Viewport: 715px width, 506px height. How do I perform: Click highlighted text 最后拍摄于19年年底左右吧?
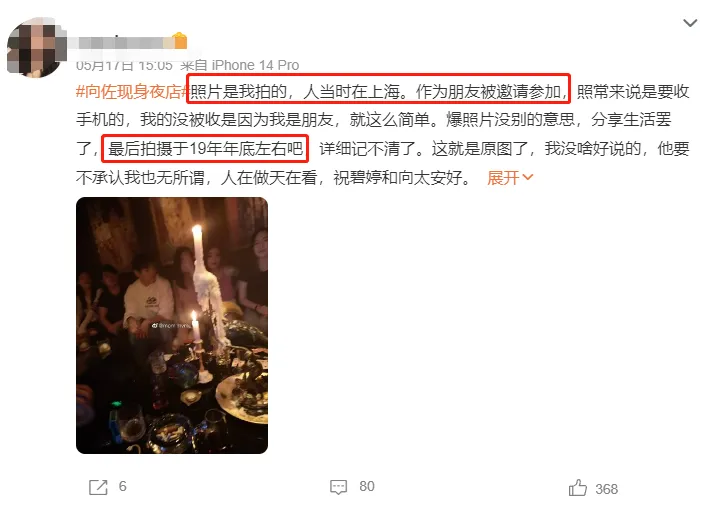click(x=205, y=149)
